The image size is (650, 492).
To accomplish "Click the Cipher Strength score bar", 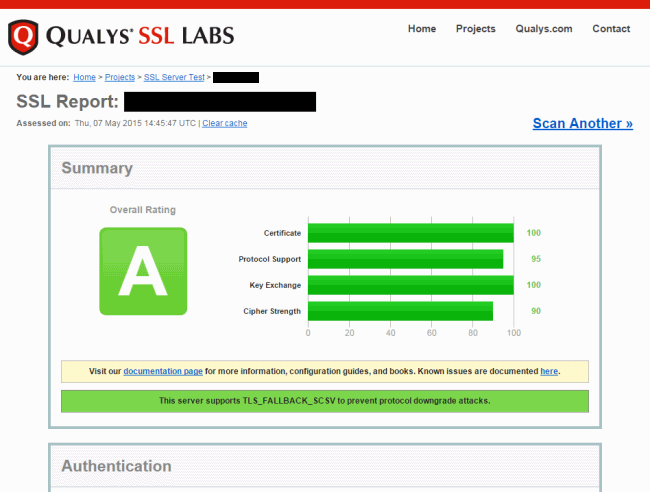I will pos(400,311).
